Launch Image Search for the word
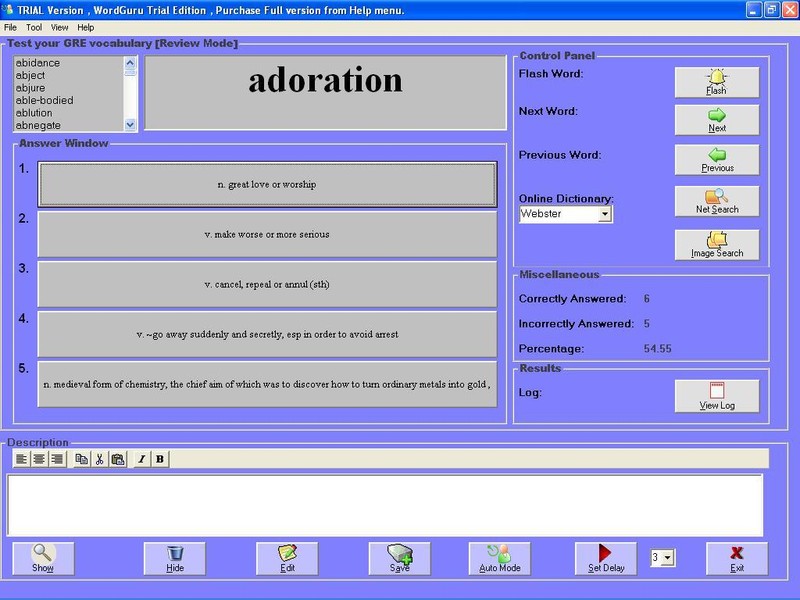 (x=716, y=245)
